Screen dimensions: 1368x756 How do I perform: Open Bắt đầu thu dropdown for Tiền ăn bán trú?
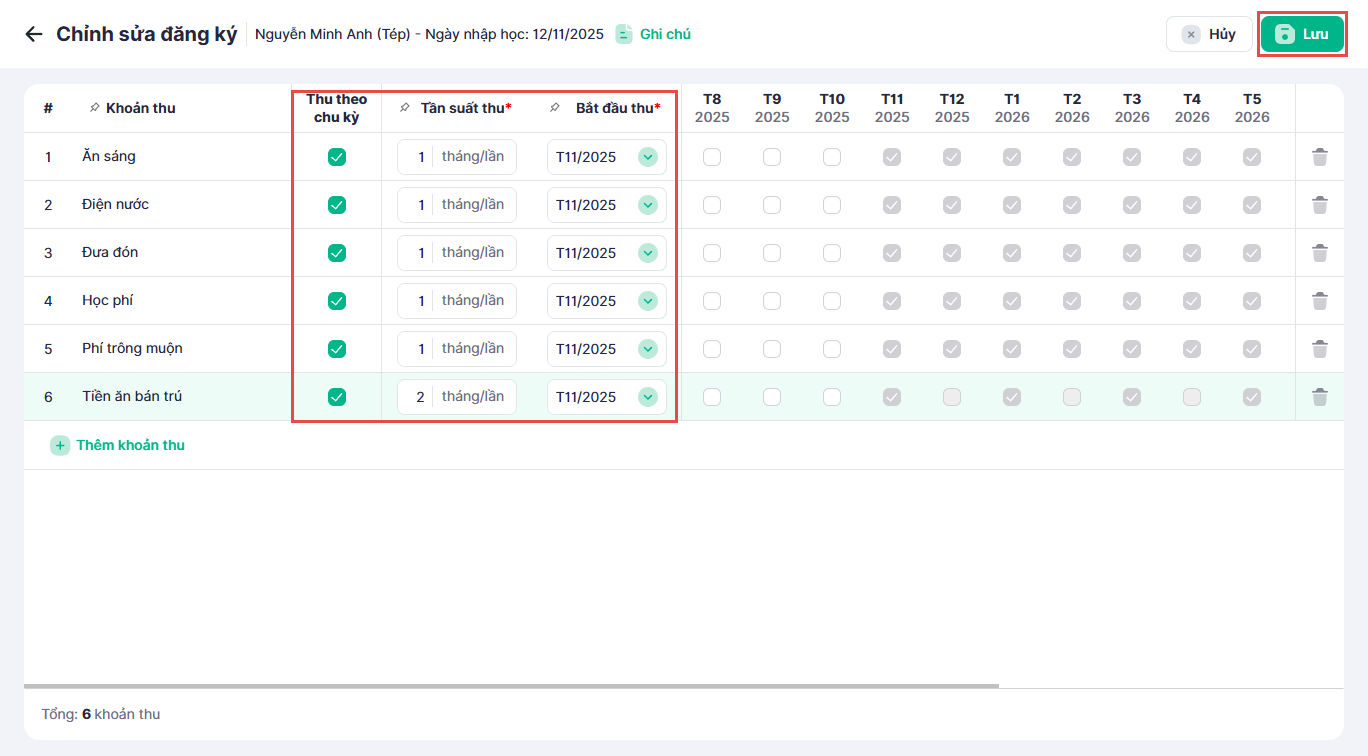click(x=648, y=397)
